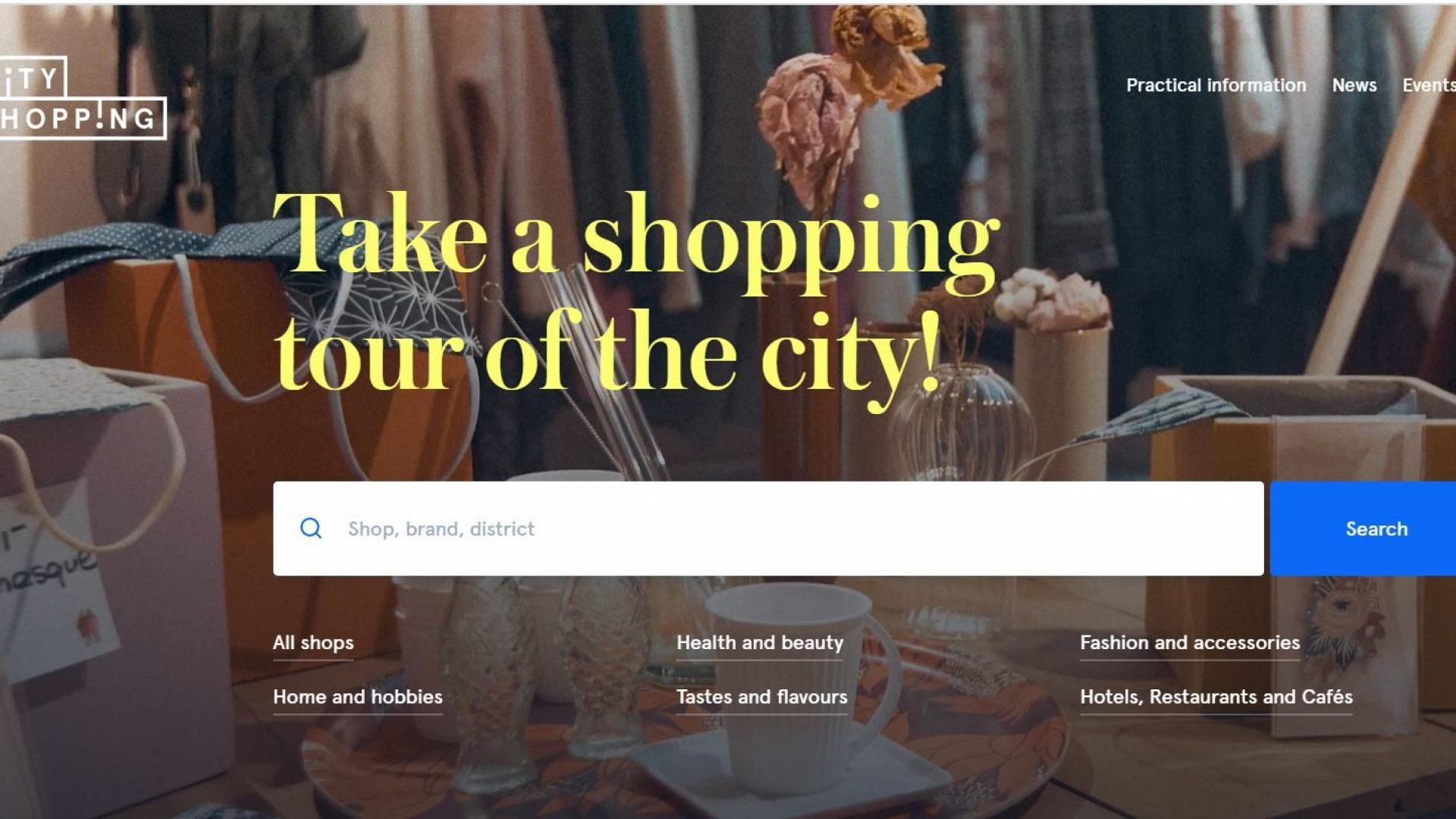Click the HOPP!NG box of the logo
The height and width of the screenshot is (819, 1456).
point(82,118)
